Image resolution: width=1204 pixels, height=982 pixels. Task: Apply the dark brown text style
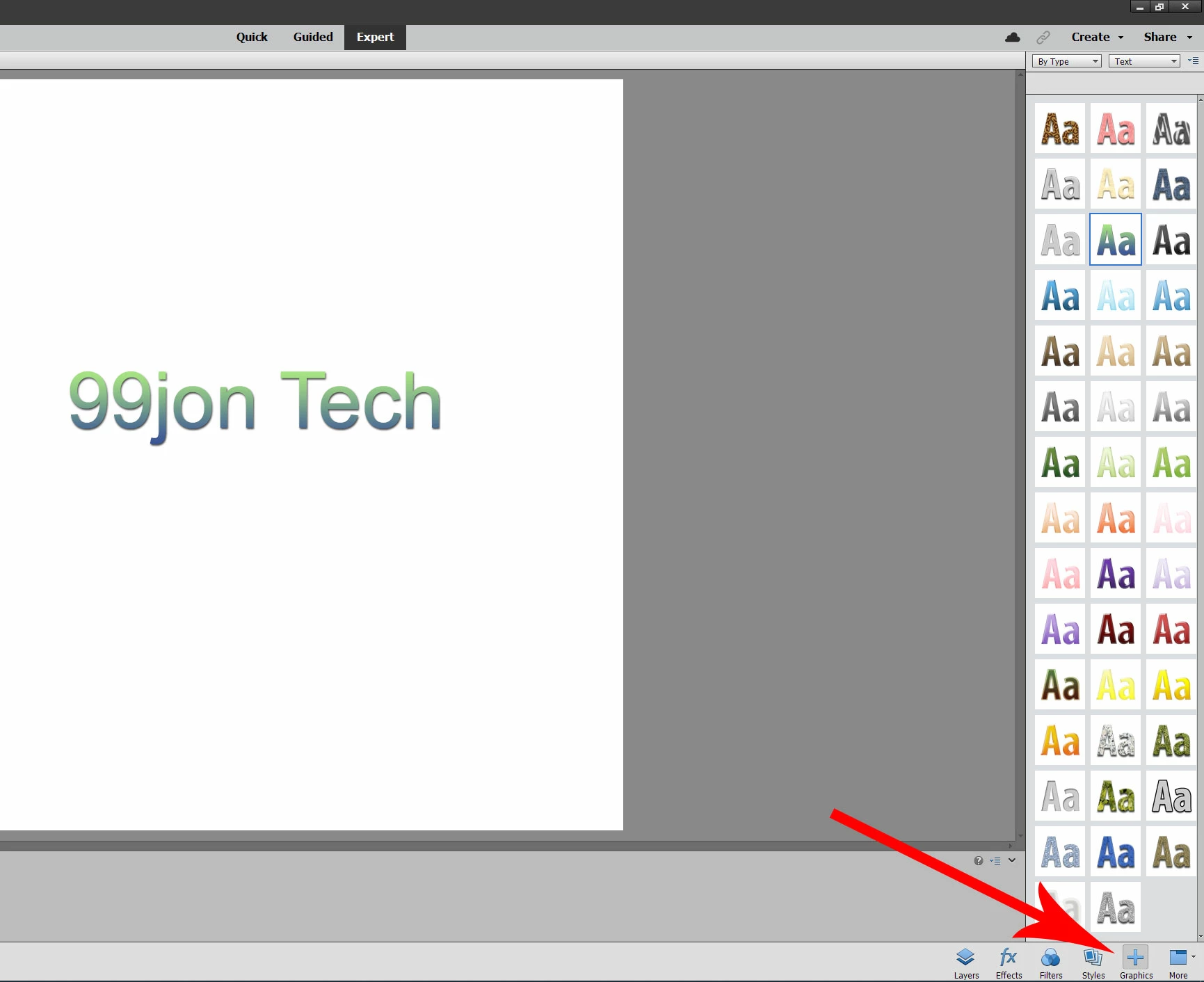point(1060,351)
